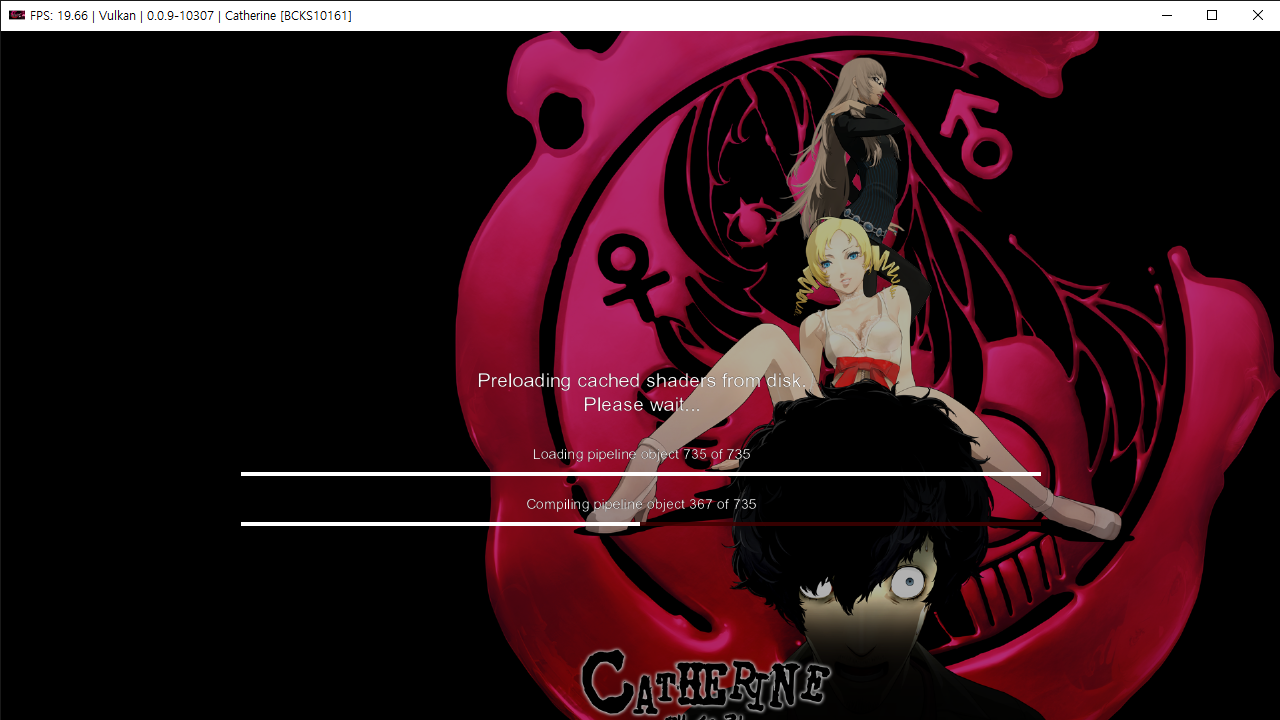1280x720 pixels.
Task: Click the "Compiling pipeline object 367 of 735" label
Action: point(641,504)
